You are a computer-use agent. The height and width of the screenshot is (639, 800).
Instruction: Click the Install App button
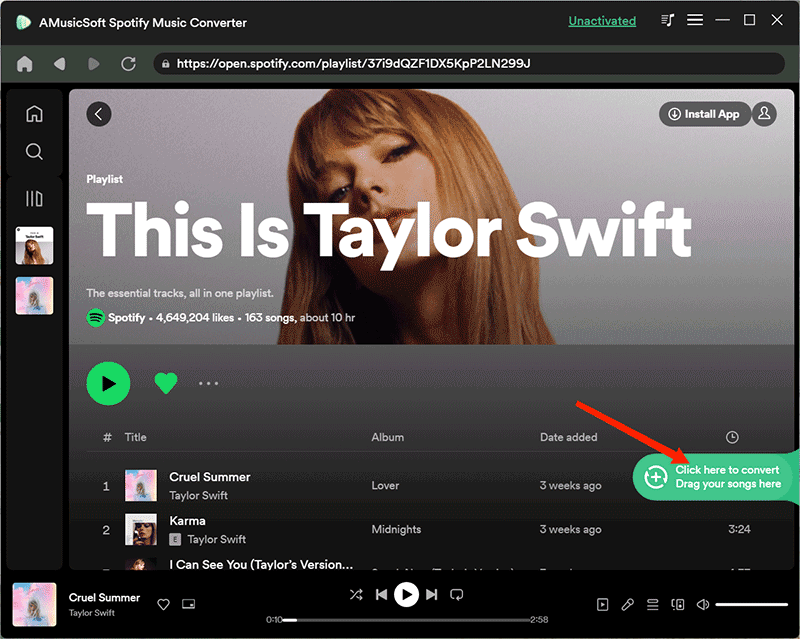pos(704,114)
